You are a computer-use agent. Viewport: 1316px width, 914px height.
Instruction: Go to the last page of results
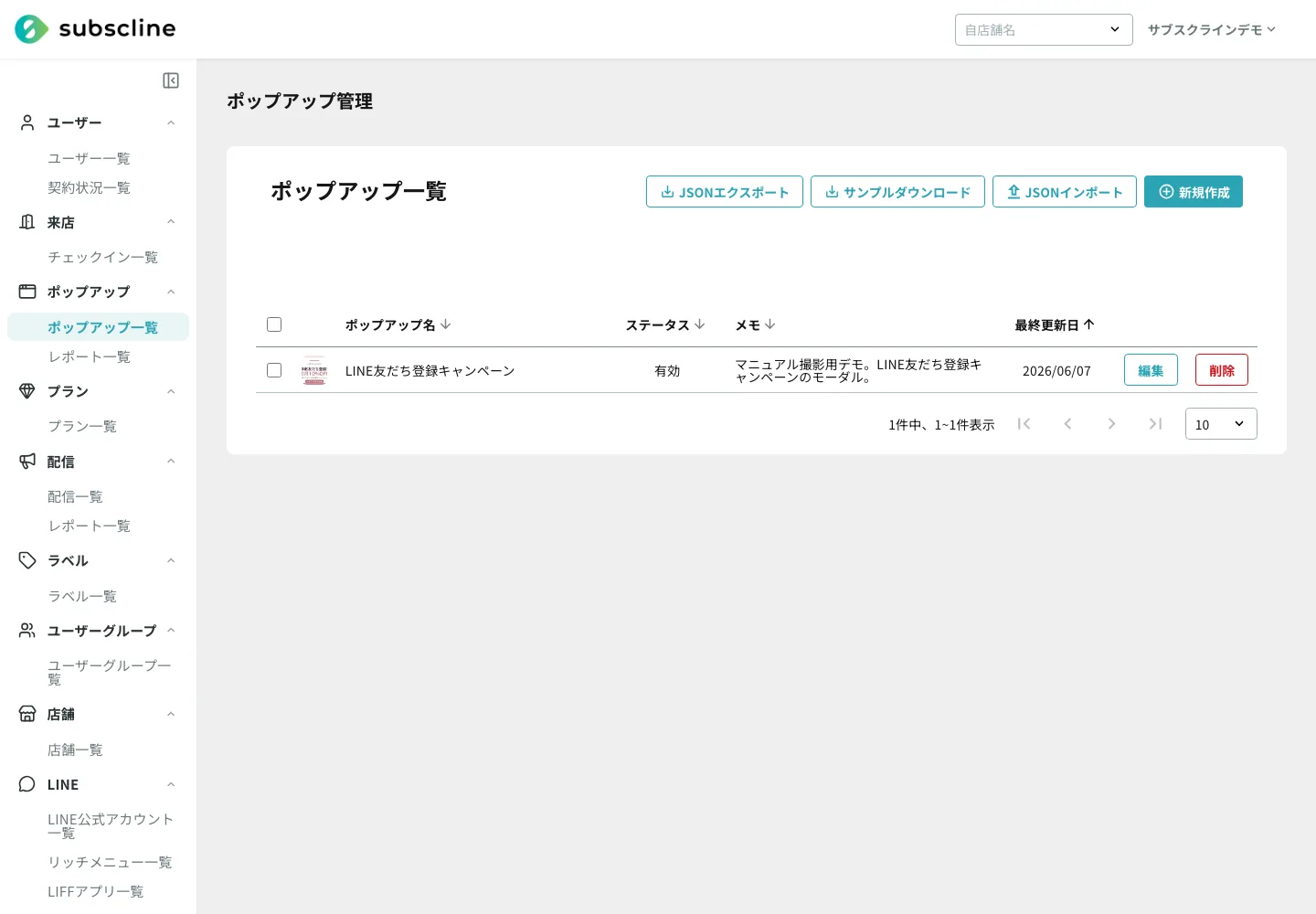[x=1155, y=424]
